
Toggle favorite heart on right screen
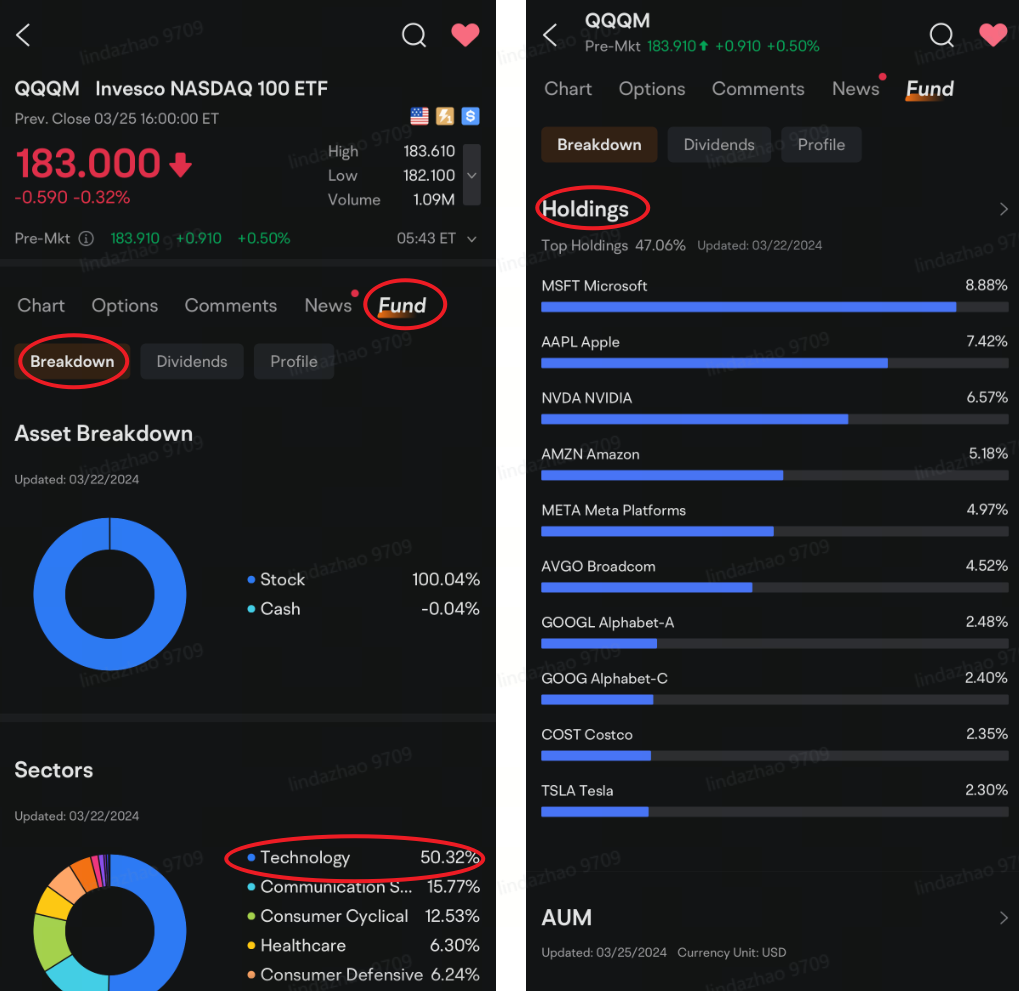(993, 35)
